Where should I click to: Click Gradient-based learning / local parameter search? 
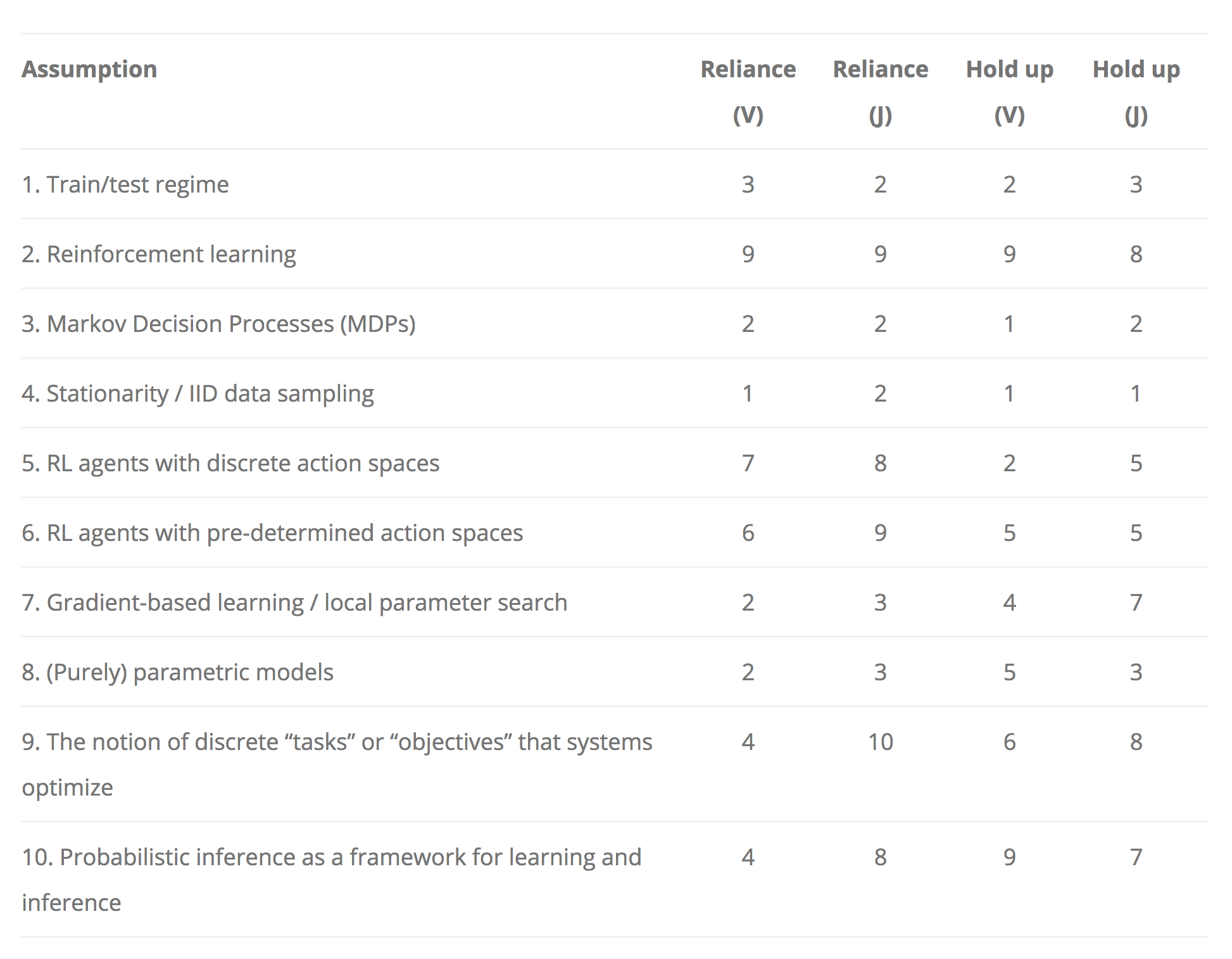point(294,602)
